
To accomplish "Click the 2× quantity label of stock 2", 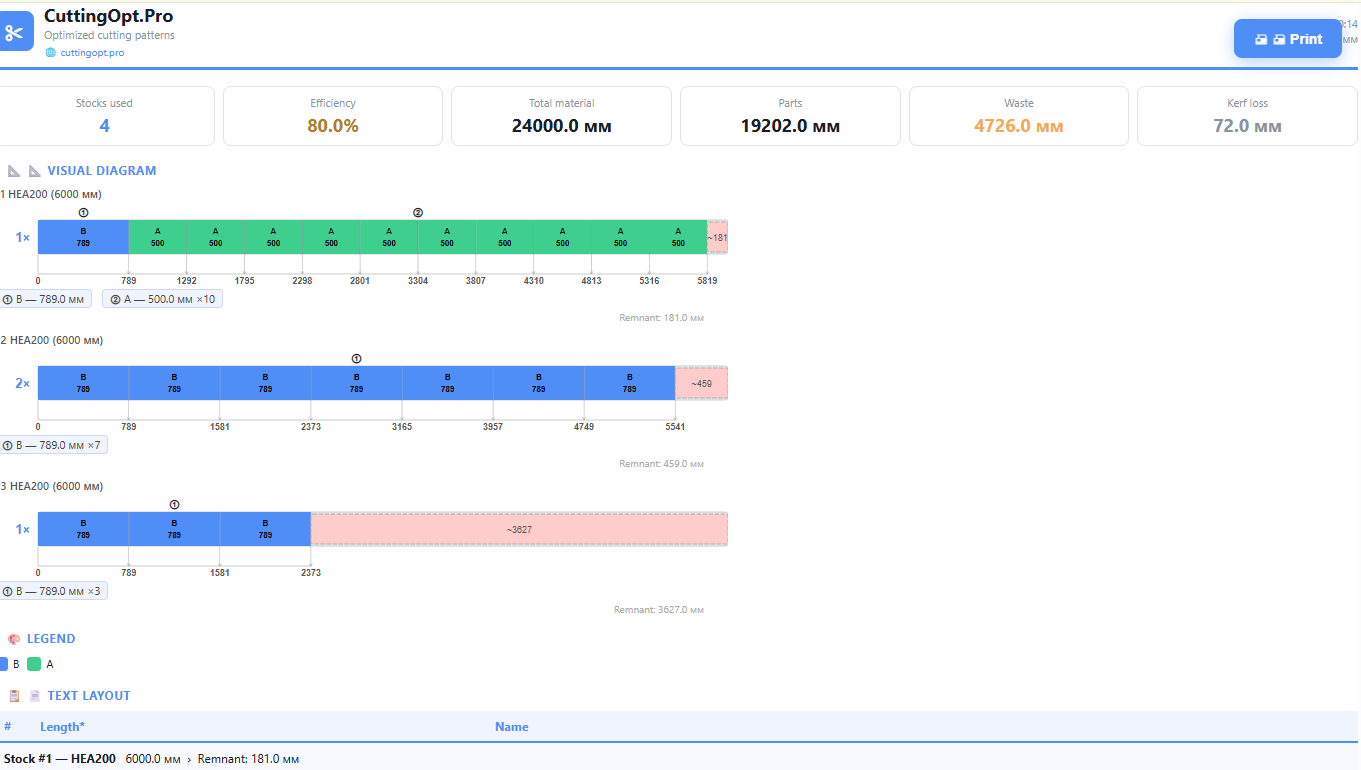I will 22,383.
